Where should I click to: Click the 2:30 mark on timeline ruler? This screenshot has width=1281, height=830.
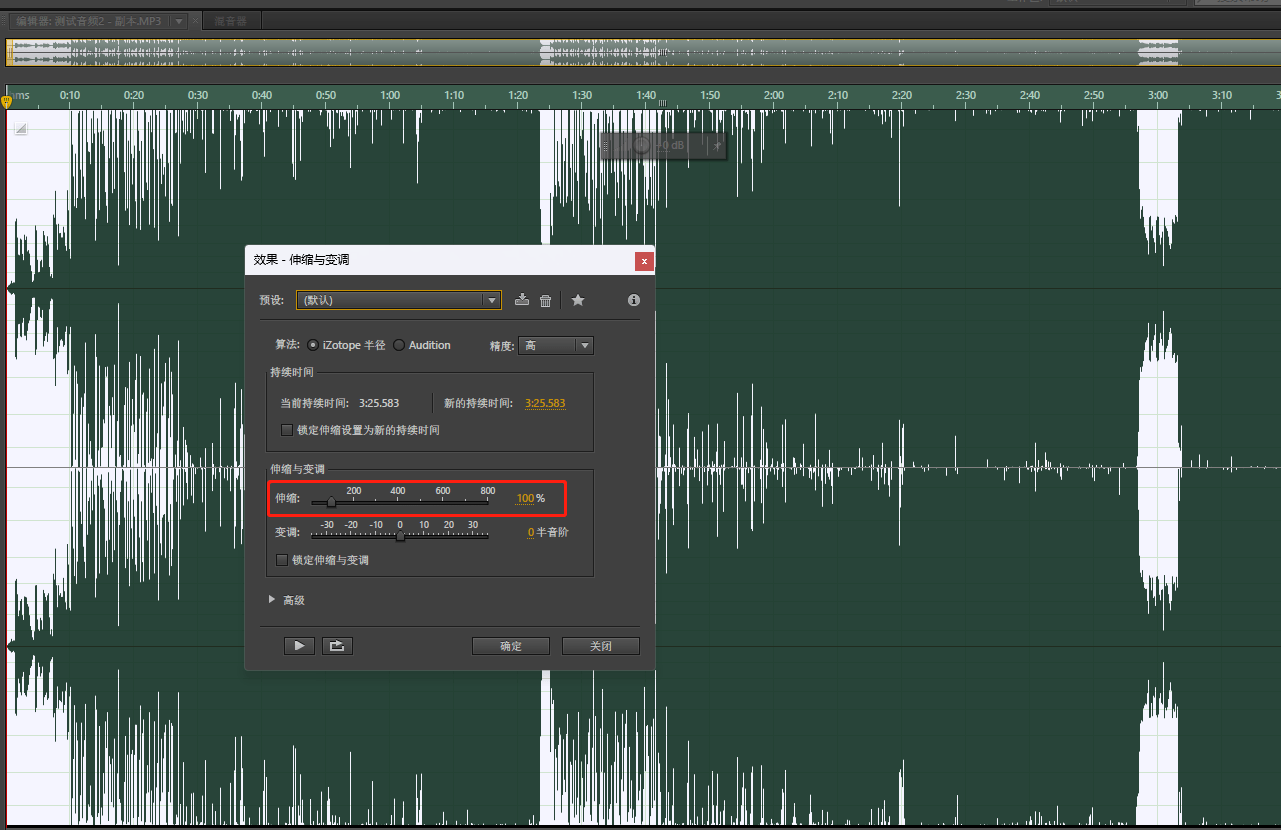[966, 96]
